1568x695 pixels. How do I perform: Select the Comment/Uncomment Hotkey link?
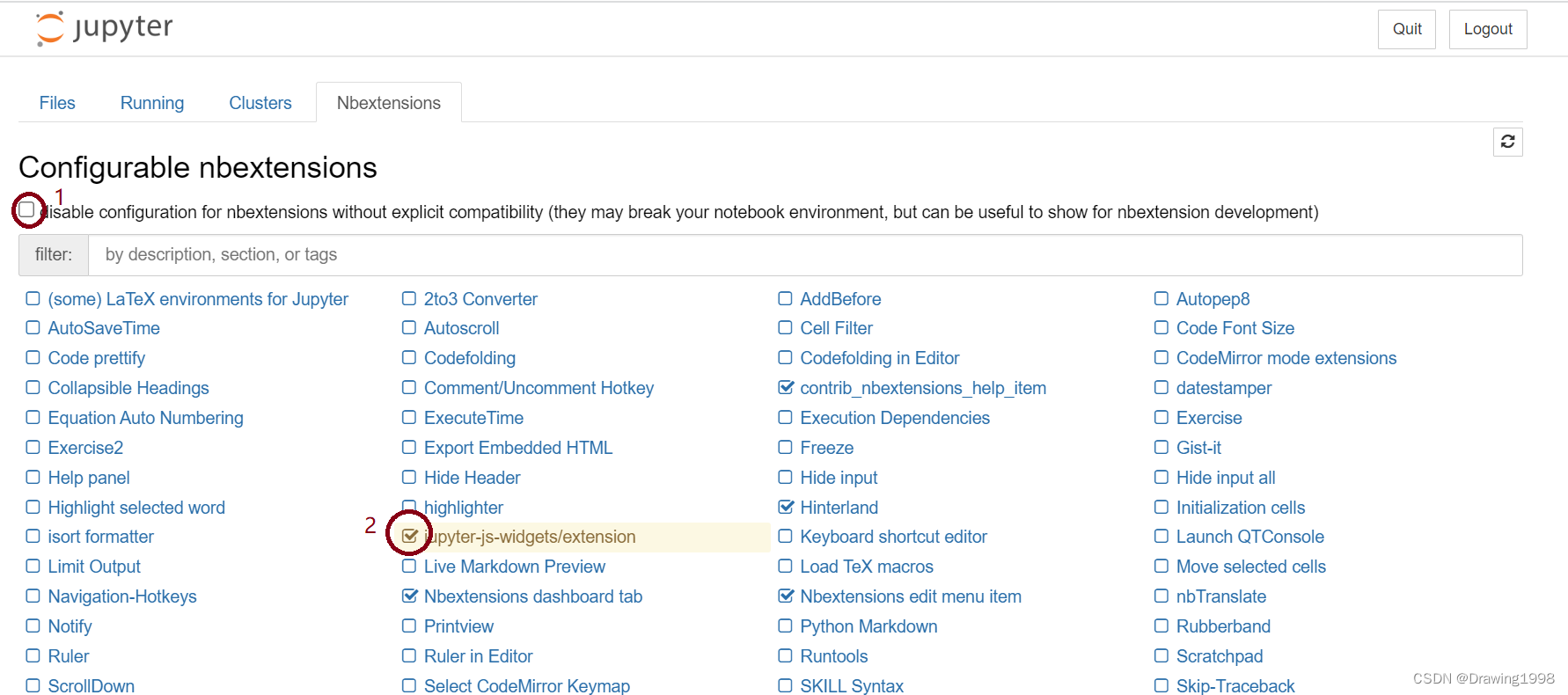pyautogui.click(x=539, y=388)
